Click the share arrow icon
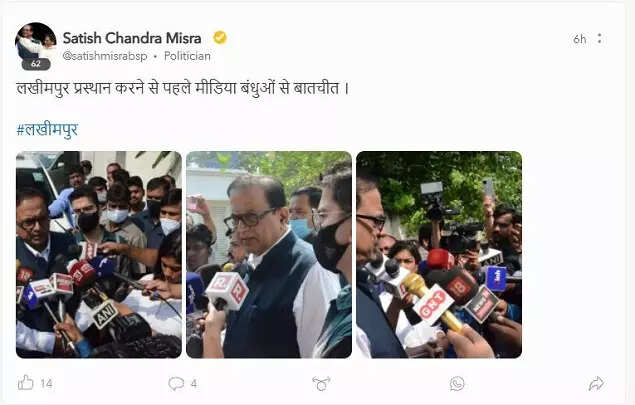This screenshot has width=635, height=405. pyautogui.click(x=596, y=383)
